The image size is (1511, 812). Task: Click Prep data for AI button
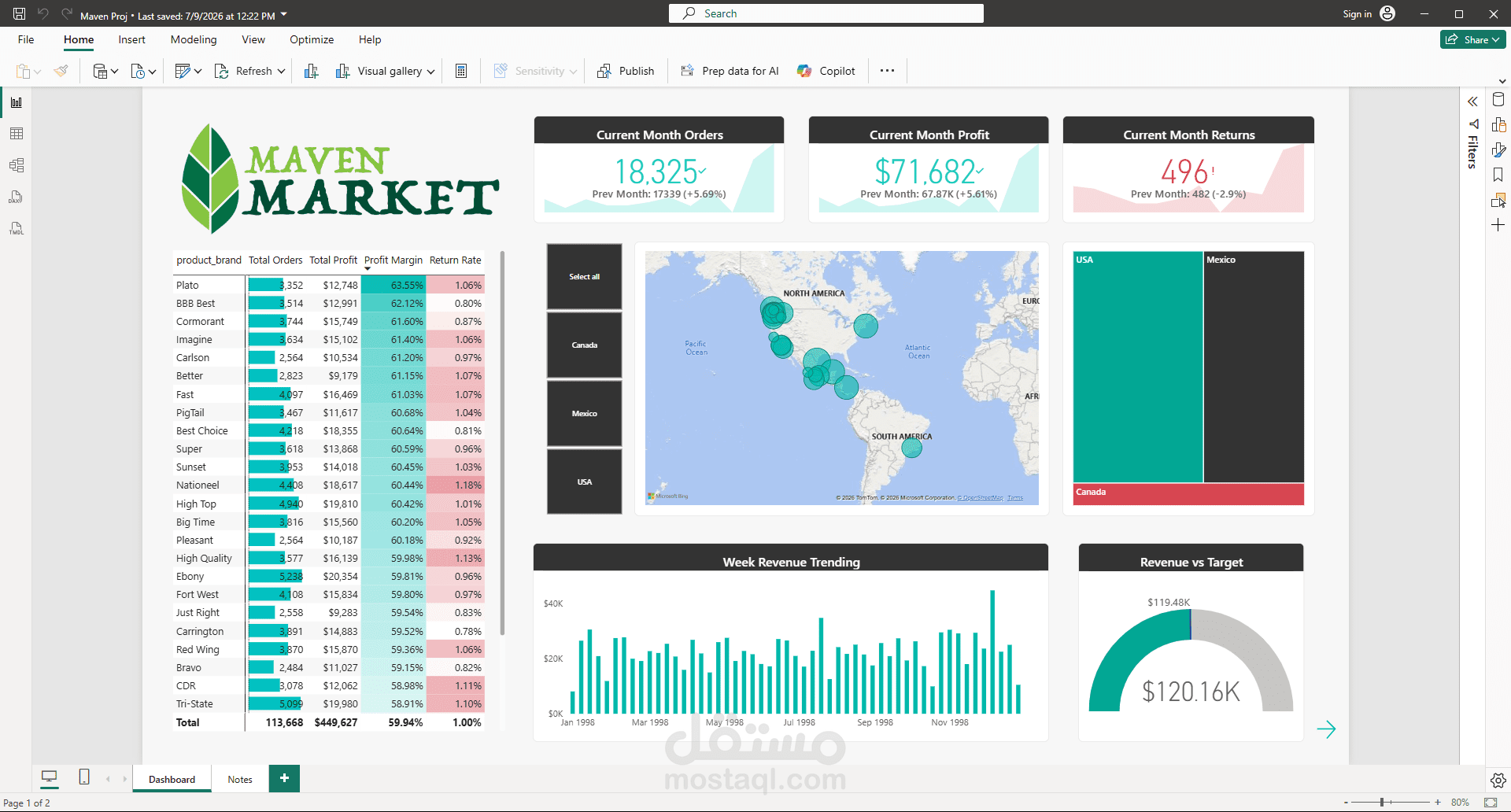click(730, 71)
